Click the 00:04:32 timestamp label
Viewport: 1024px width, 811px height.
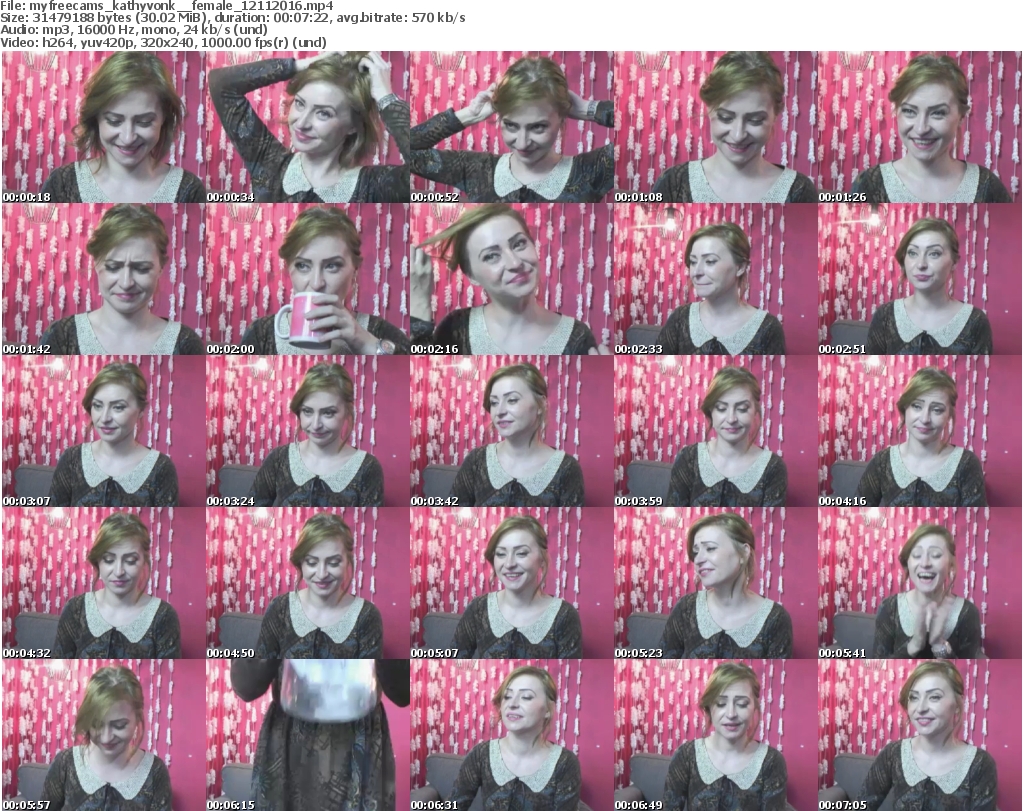pyautogui.click(x=23, y=653)
